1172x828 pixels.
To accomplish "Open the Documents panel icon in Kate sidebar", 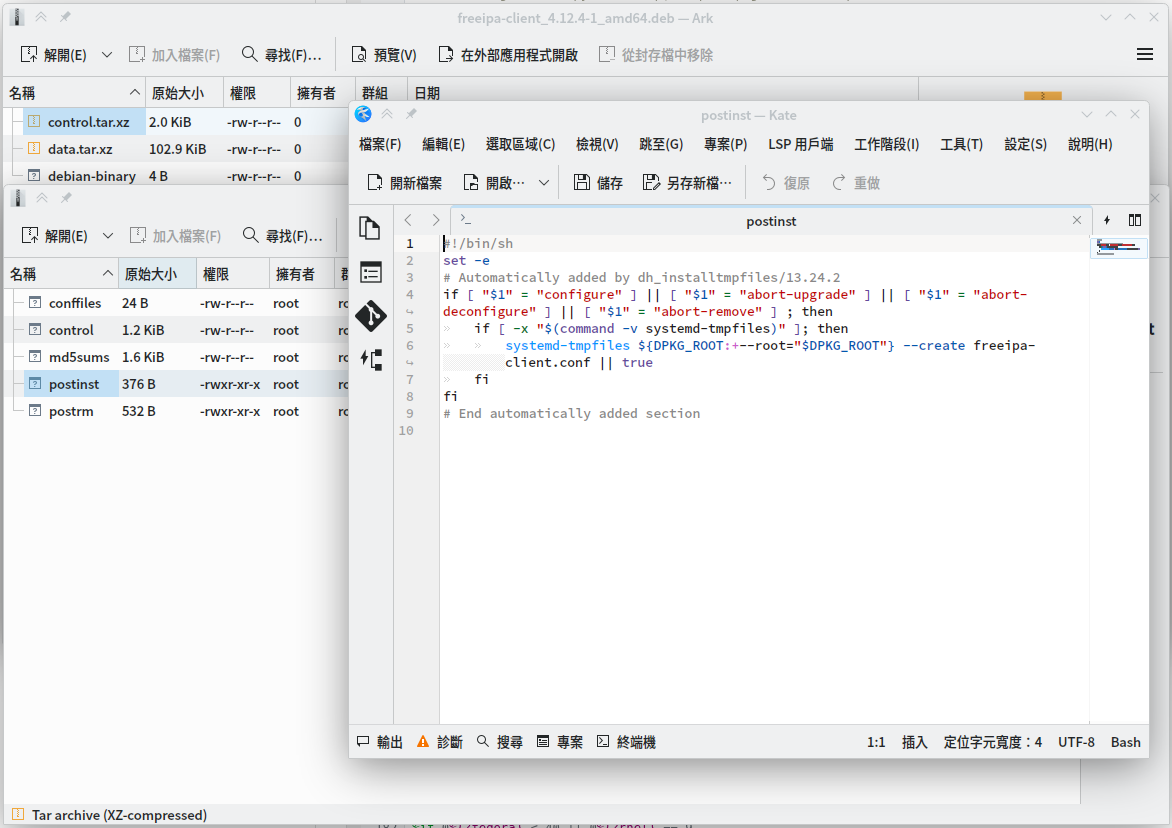I will (371, 229).
